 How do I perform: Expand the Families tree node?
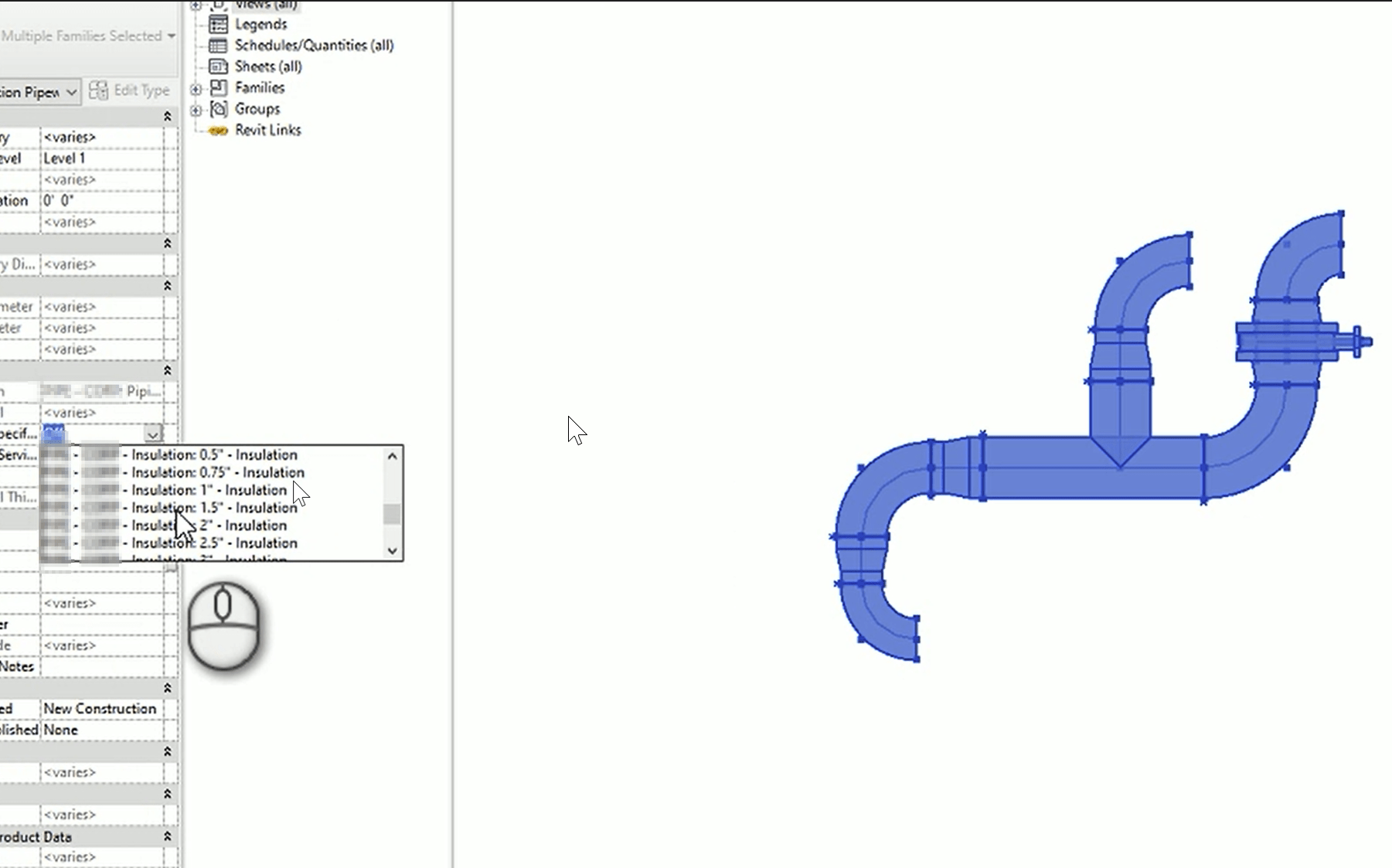(195, 88)
